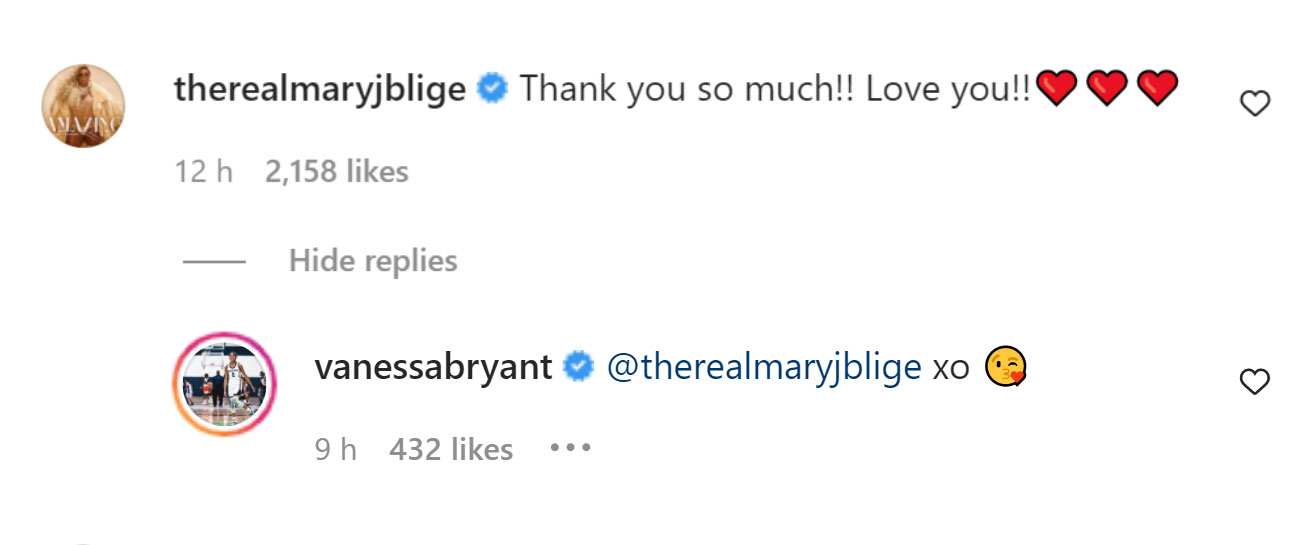
Task: Click the verified badge beside therealmaryjblige
Action: pyautogui.click(x=491, y=90)
